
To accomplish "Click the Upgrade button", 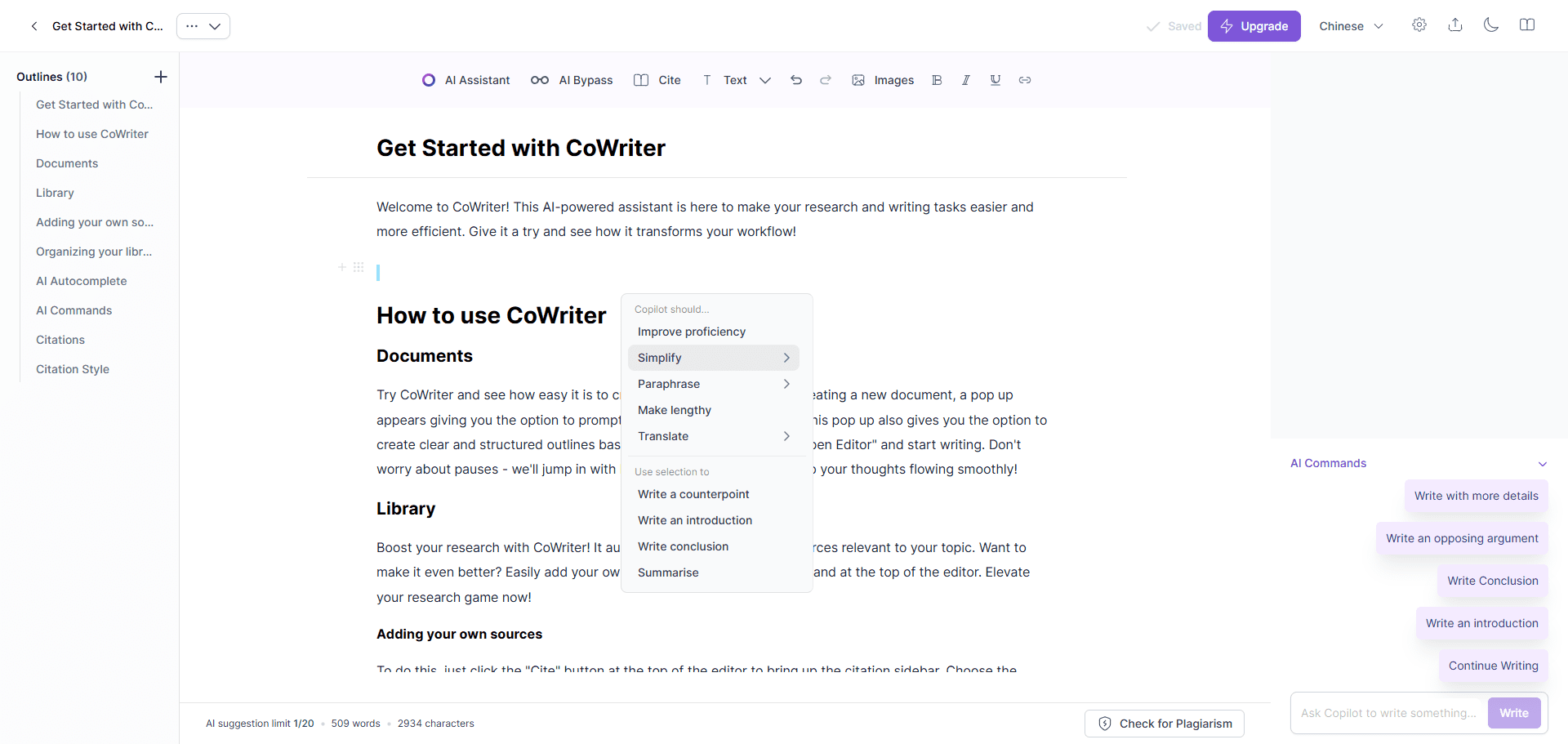I will point(1254,26).
